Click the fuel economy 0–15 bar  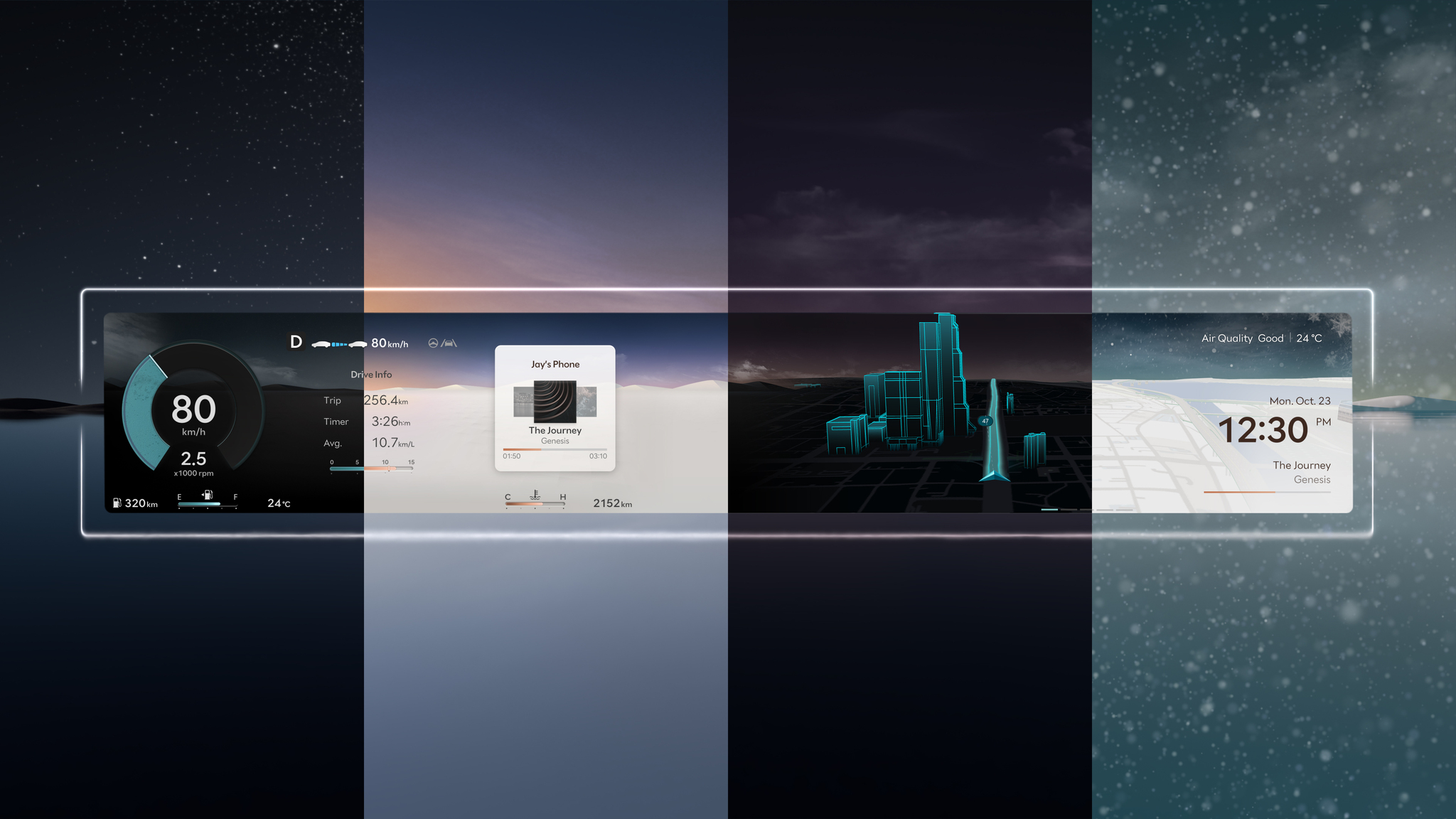[x=371, y=469]
